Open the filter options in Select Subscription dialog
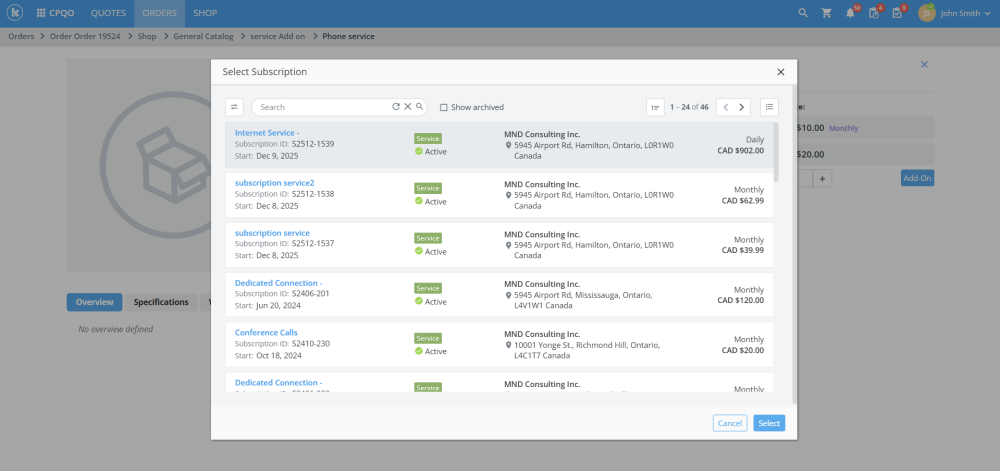The image size is (1000, 471). (234, 107)
